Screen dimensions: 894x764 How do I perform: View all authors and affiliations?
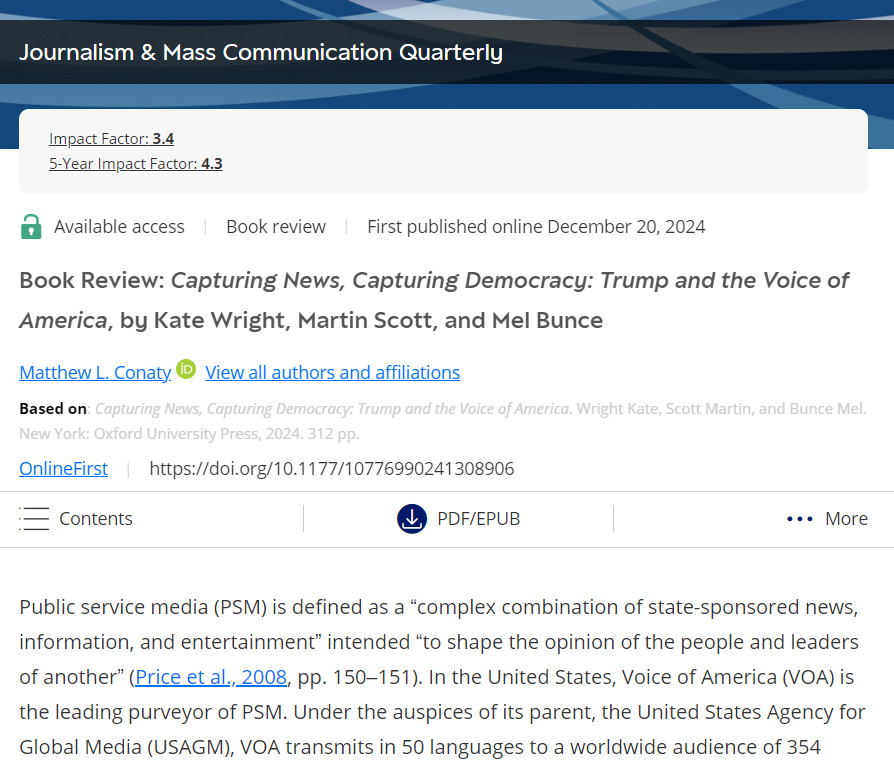(x=332, y=372)
